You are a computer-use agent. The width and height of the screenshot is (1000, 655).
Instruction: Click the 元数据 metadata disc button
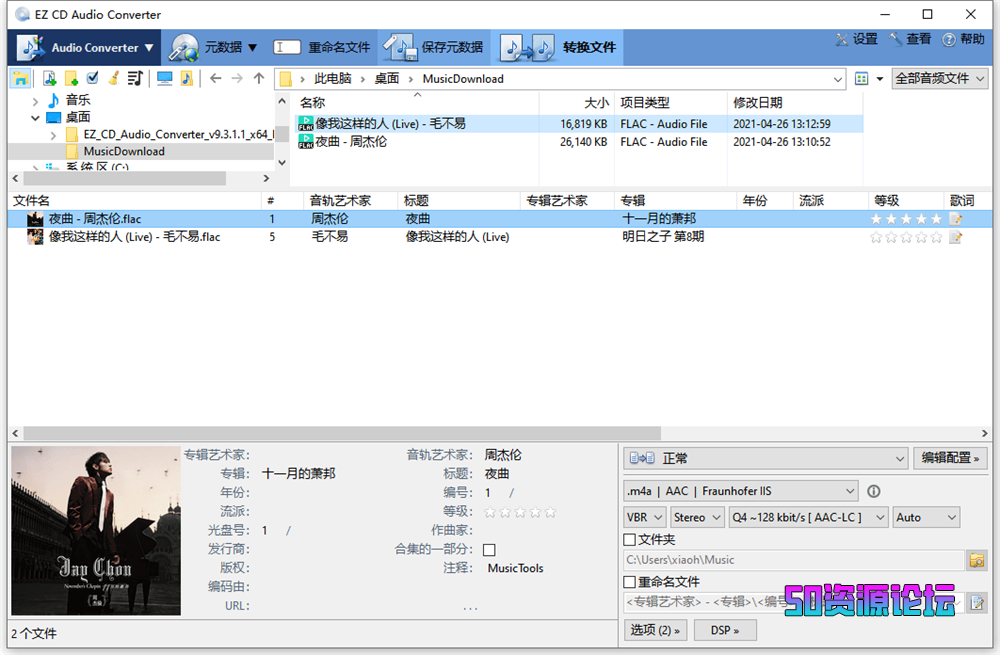click(x=213, y=47)
